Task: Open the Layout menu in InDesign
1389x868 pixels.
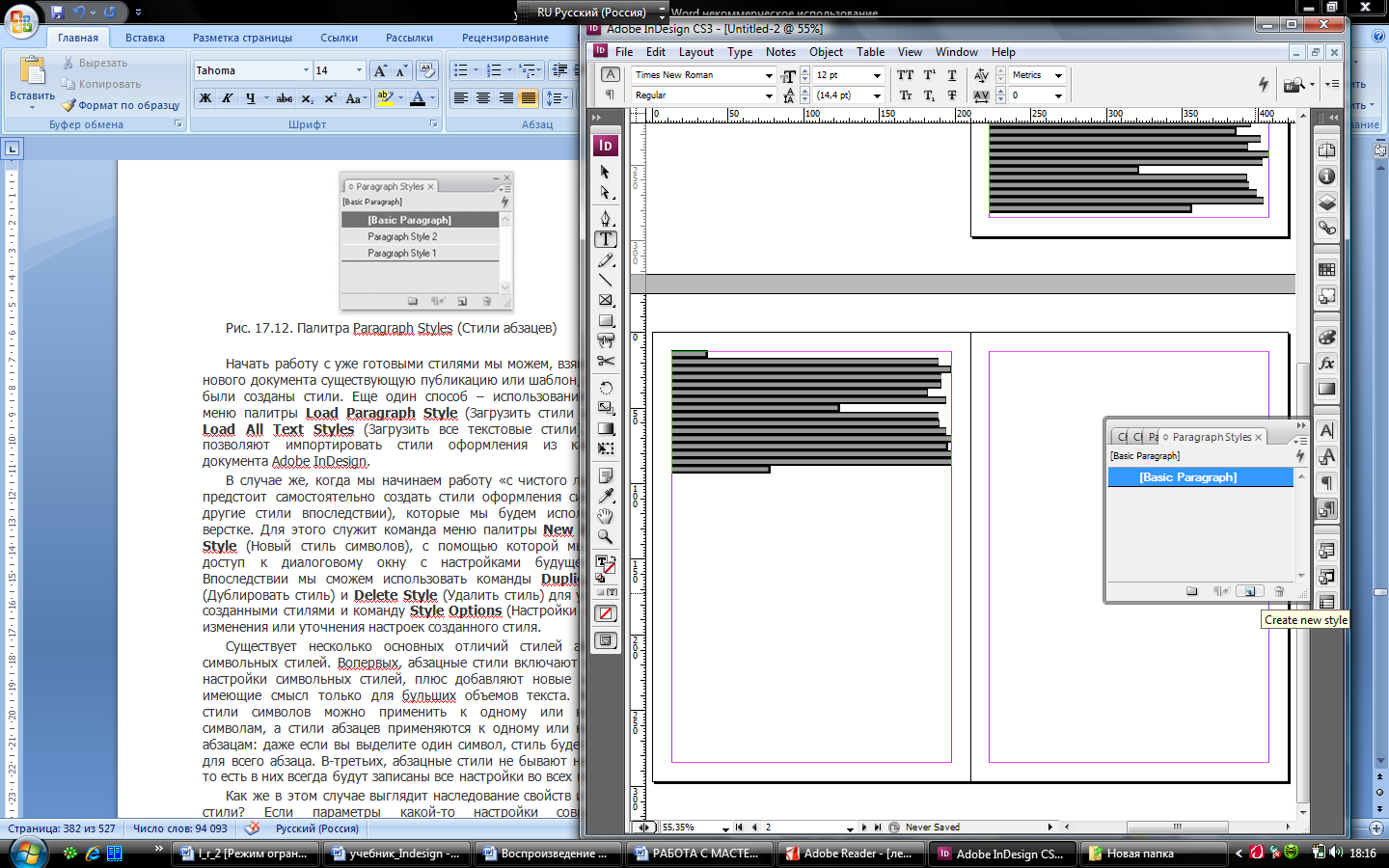Action: (x=696, y=52)
